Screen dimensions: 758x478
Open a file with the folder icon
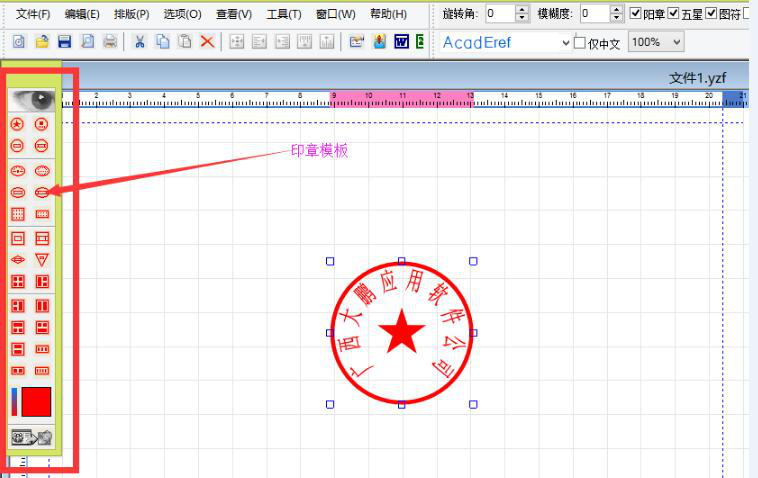click(x=42, y=42)
